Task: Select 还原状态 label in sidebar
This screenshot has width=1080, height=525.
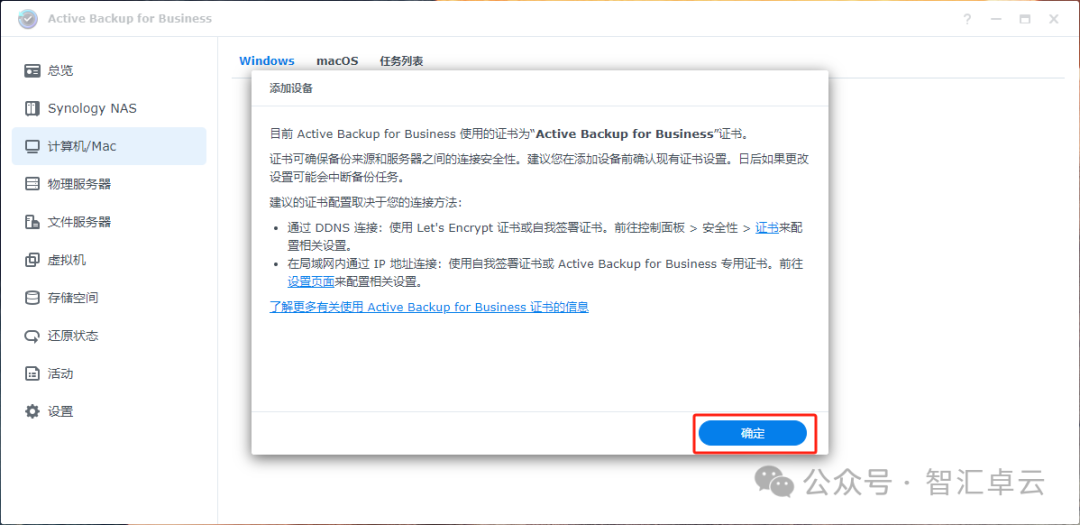Action: pos(73,336)
